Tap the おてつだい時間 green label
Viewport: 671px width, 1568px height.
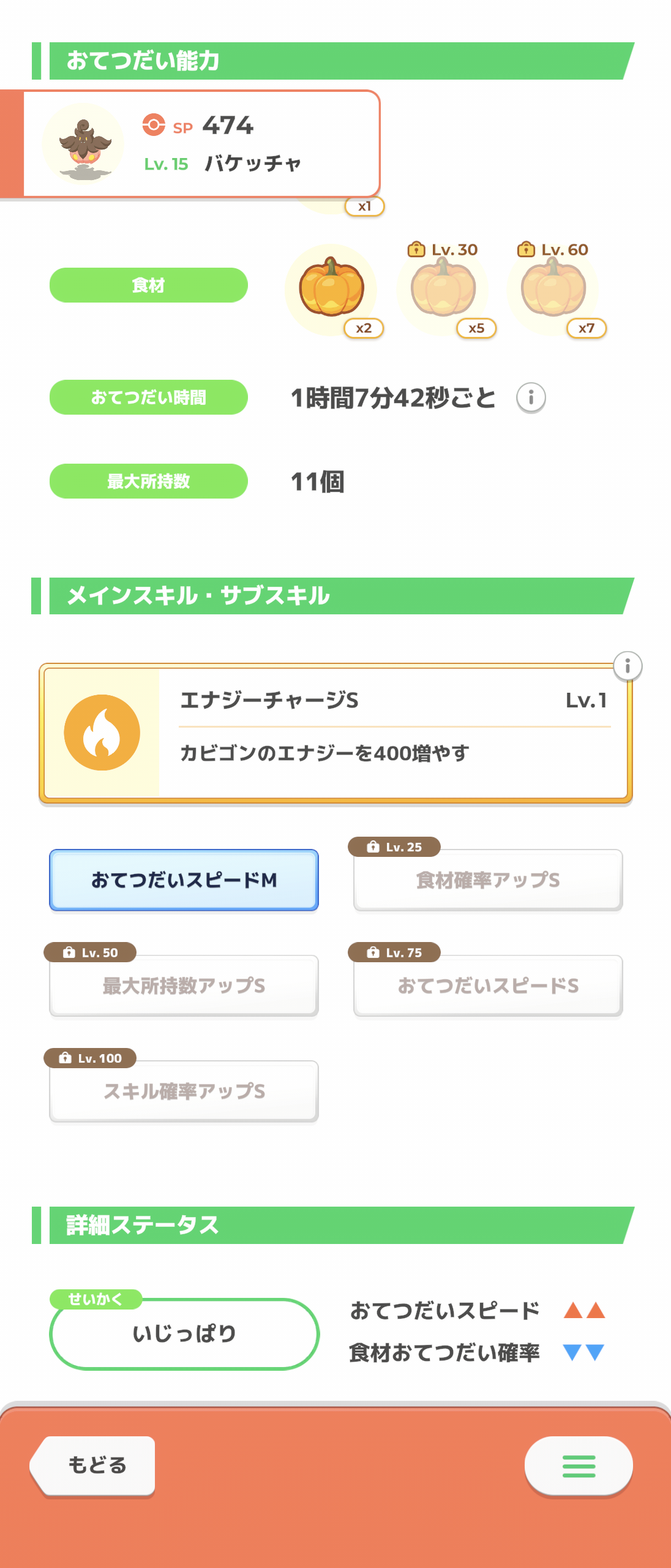[149, 398]
